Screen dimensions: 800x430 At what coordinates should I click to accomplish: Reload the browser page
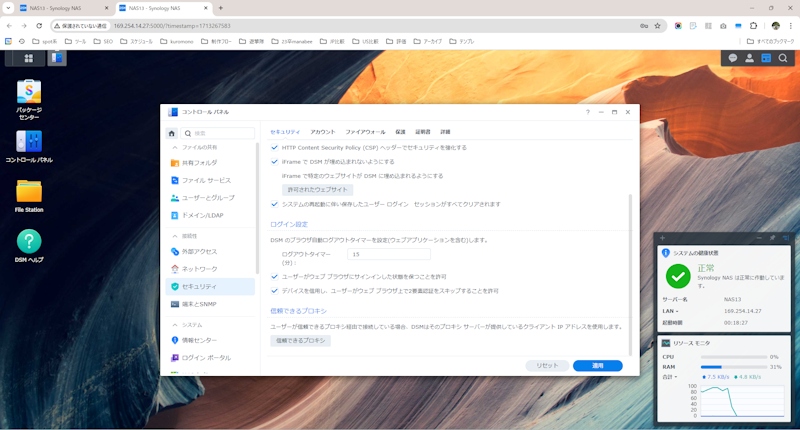click(39, 26)
